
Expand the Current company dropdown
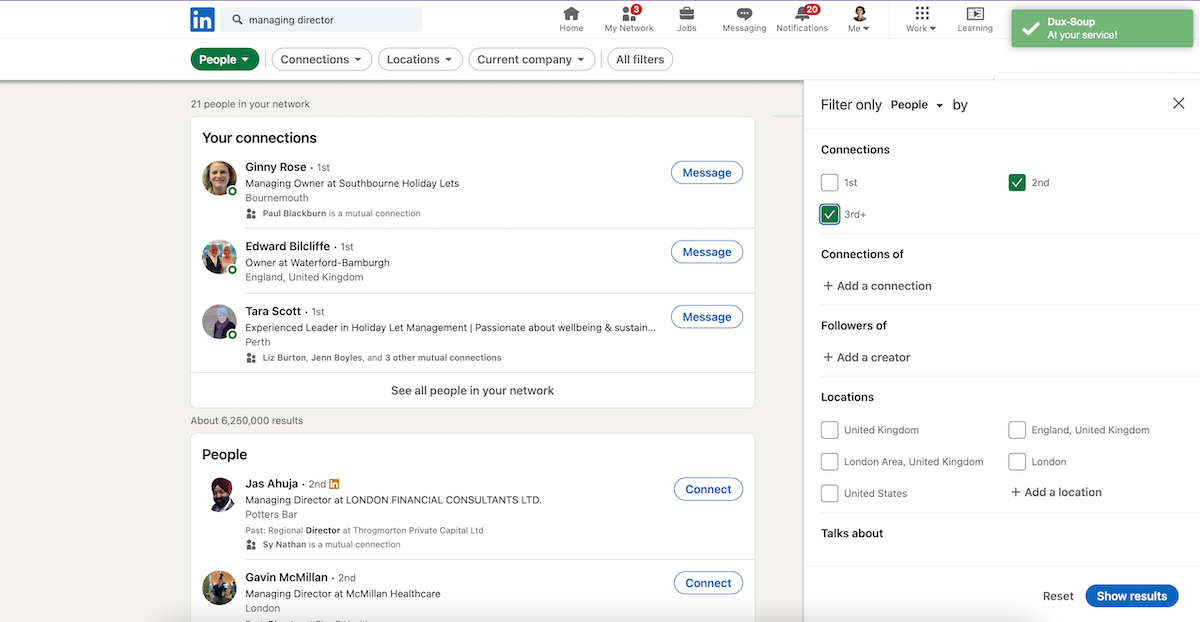pos(531,59)
